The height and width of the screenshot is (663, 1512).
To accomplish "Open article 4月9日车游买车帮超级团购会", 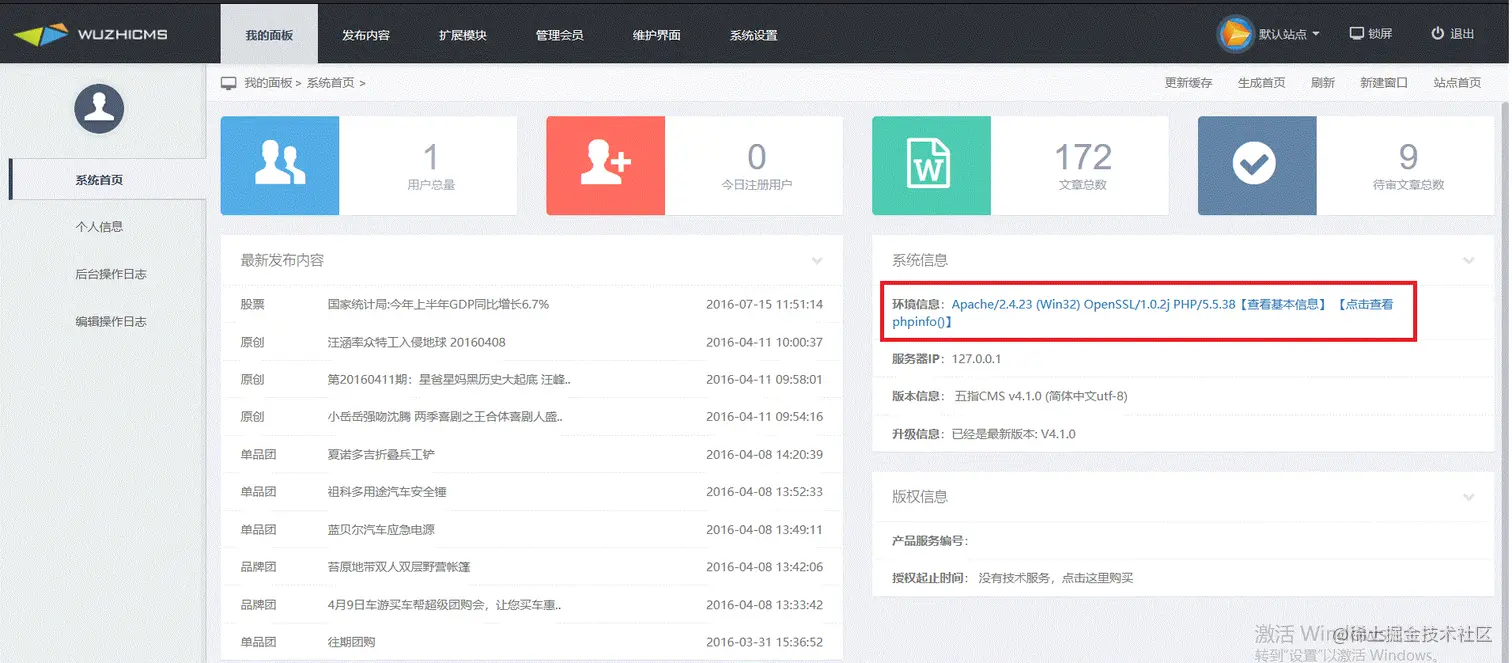I will (x=444, y=605).
